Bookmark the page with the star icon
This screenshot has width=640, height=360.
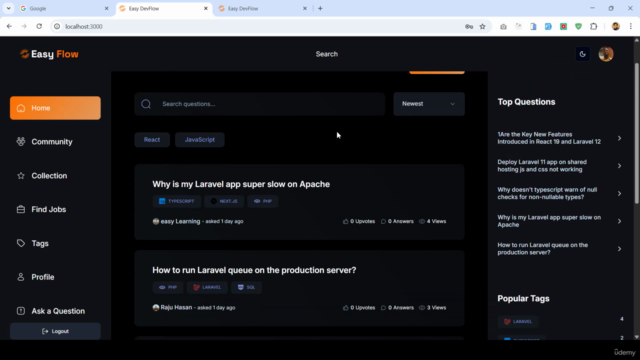click(x=482, y=27)
